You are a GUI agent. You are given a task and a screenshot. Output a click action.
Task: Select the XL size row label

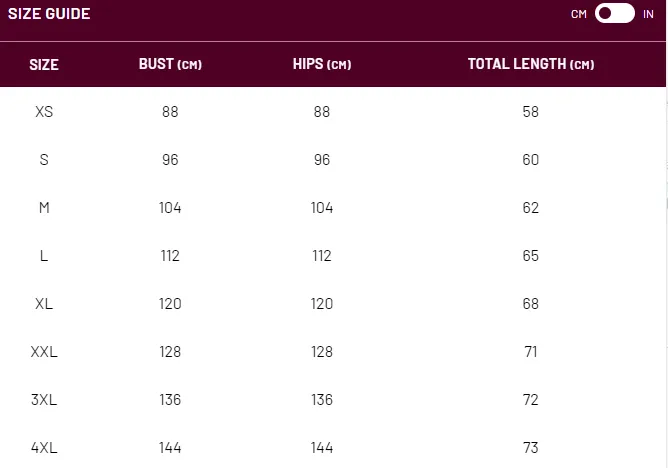point(44,304)
